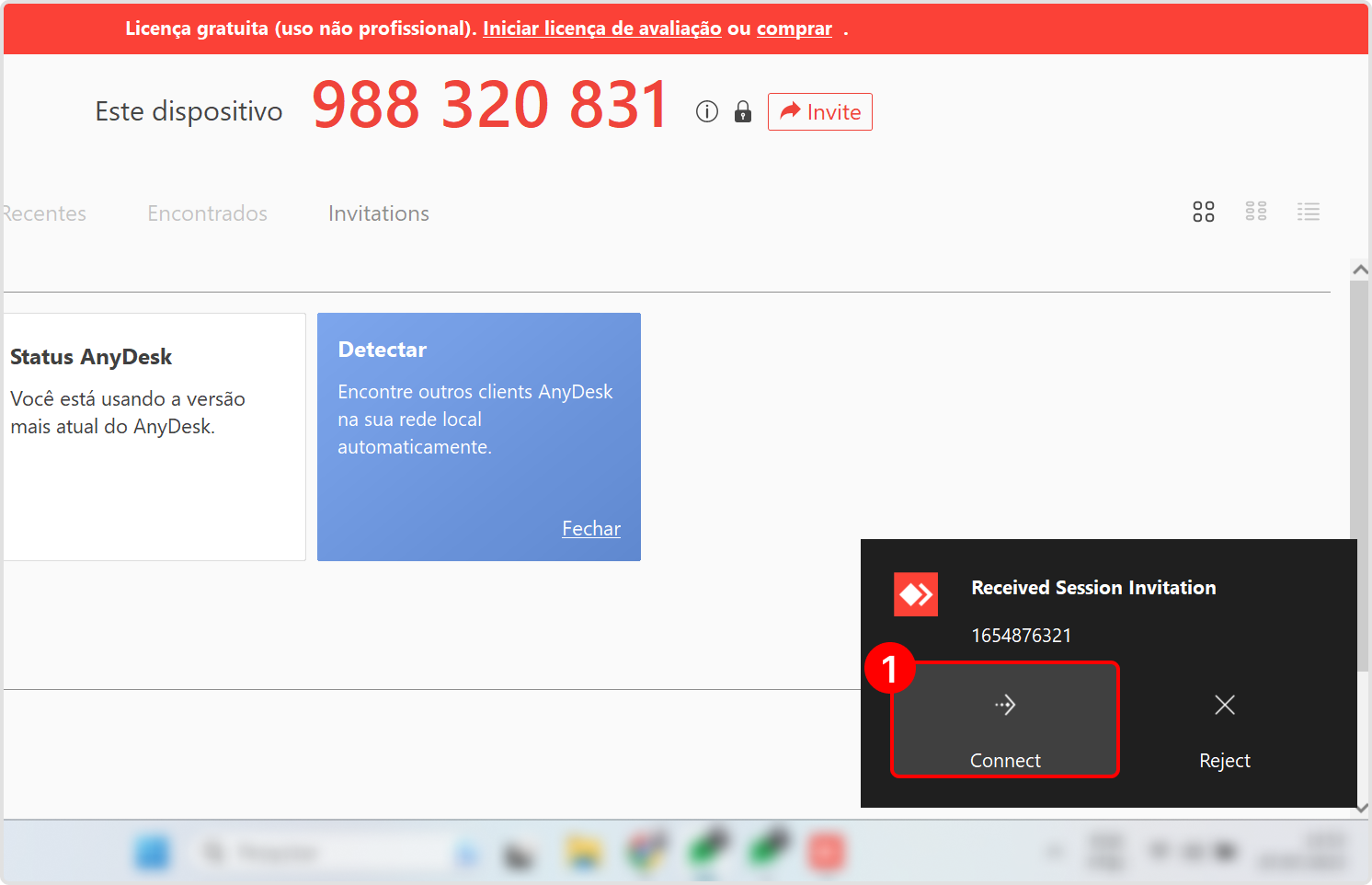Click the scrollbar up arrow
The height and width of the screenshot is (885, 1372).
(1360, 270)
